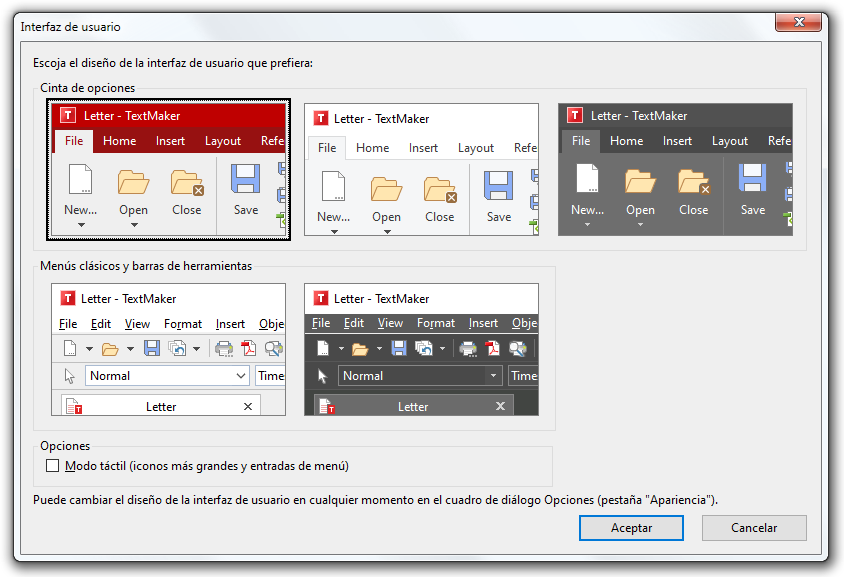844x577 pixels.
Task: Expand new-document arrow in light classic toolbar
Action: (89, 349)
